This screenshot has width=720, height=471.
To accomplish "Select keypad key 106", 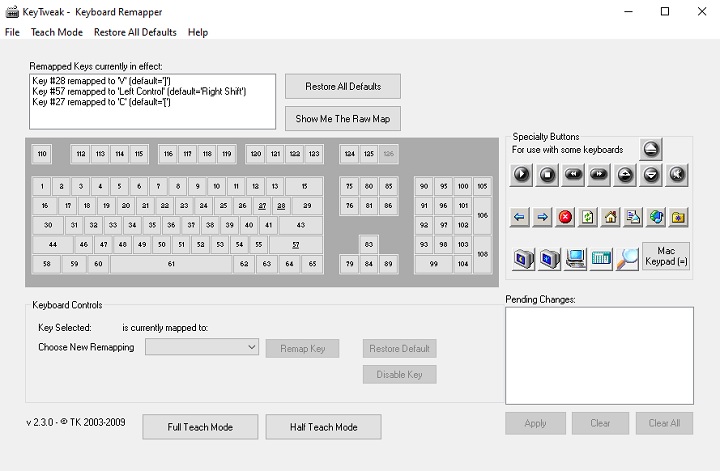I will [x=482, y=216].
